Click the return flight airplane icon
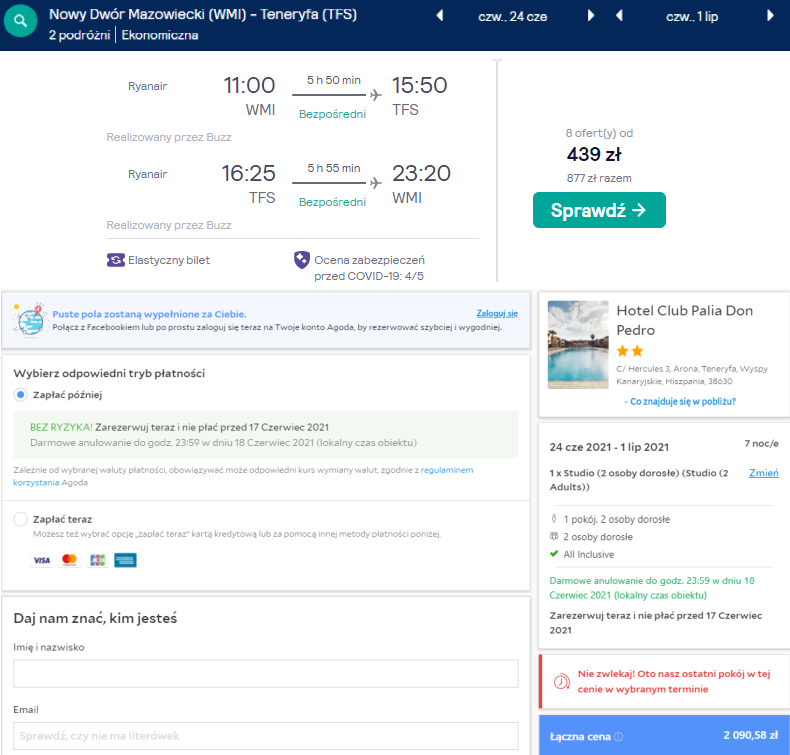Image resolution: width=790 pixels, height=755 pixels. pyautogui.click(x=376, y=183)
